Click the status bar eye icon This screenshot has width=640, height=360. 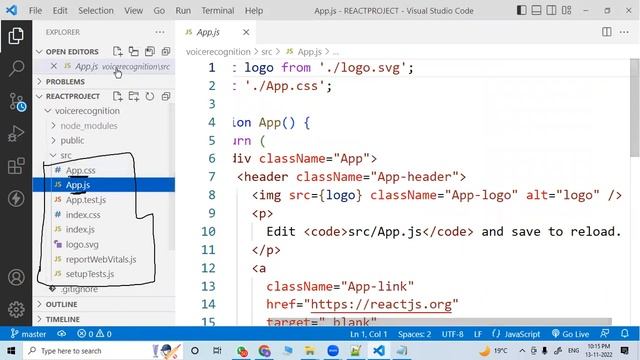coord(62,334)
